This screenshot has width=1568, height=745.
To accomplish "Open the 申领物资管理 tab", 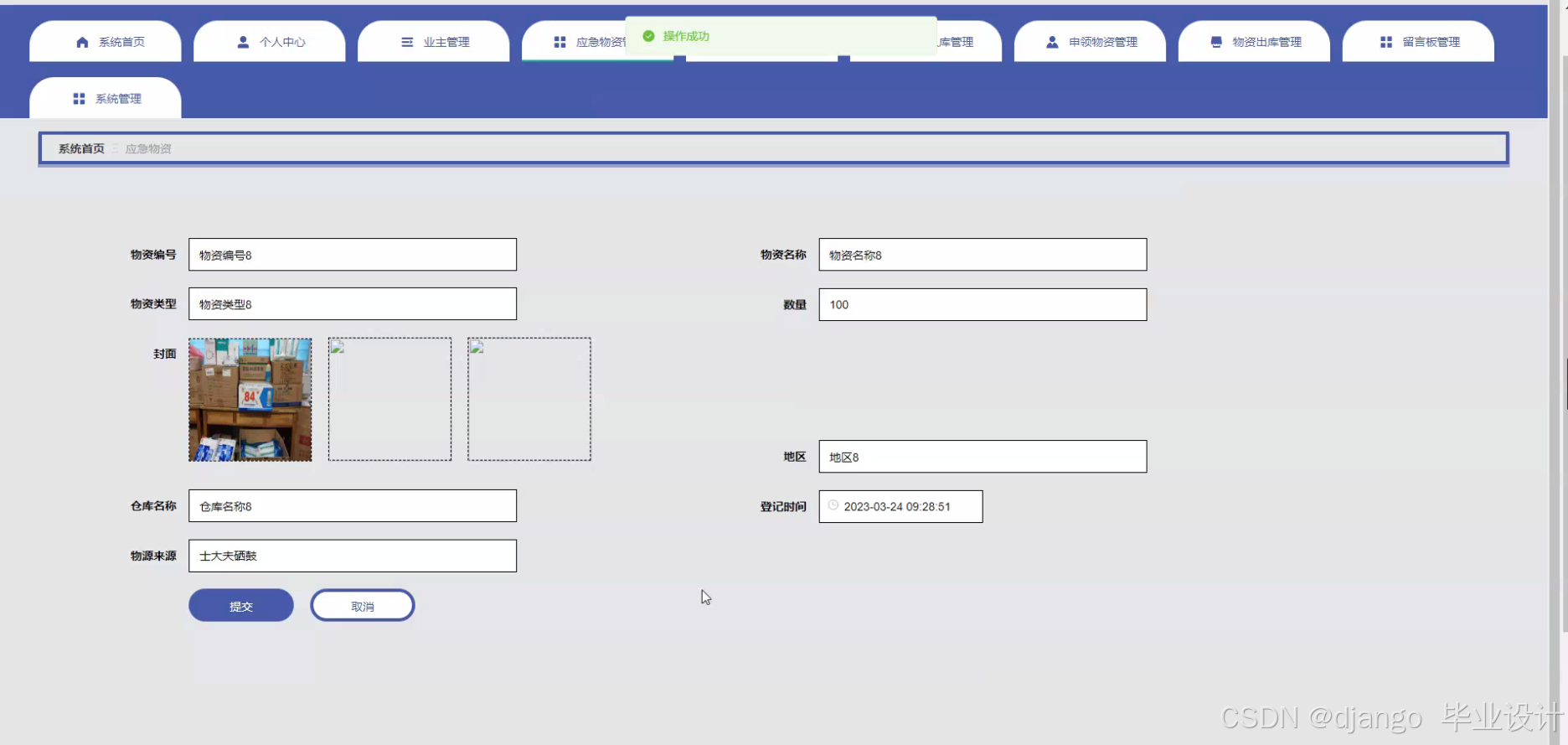I will [x=1090, y=41].
